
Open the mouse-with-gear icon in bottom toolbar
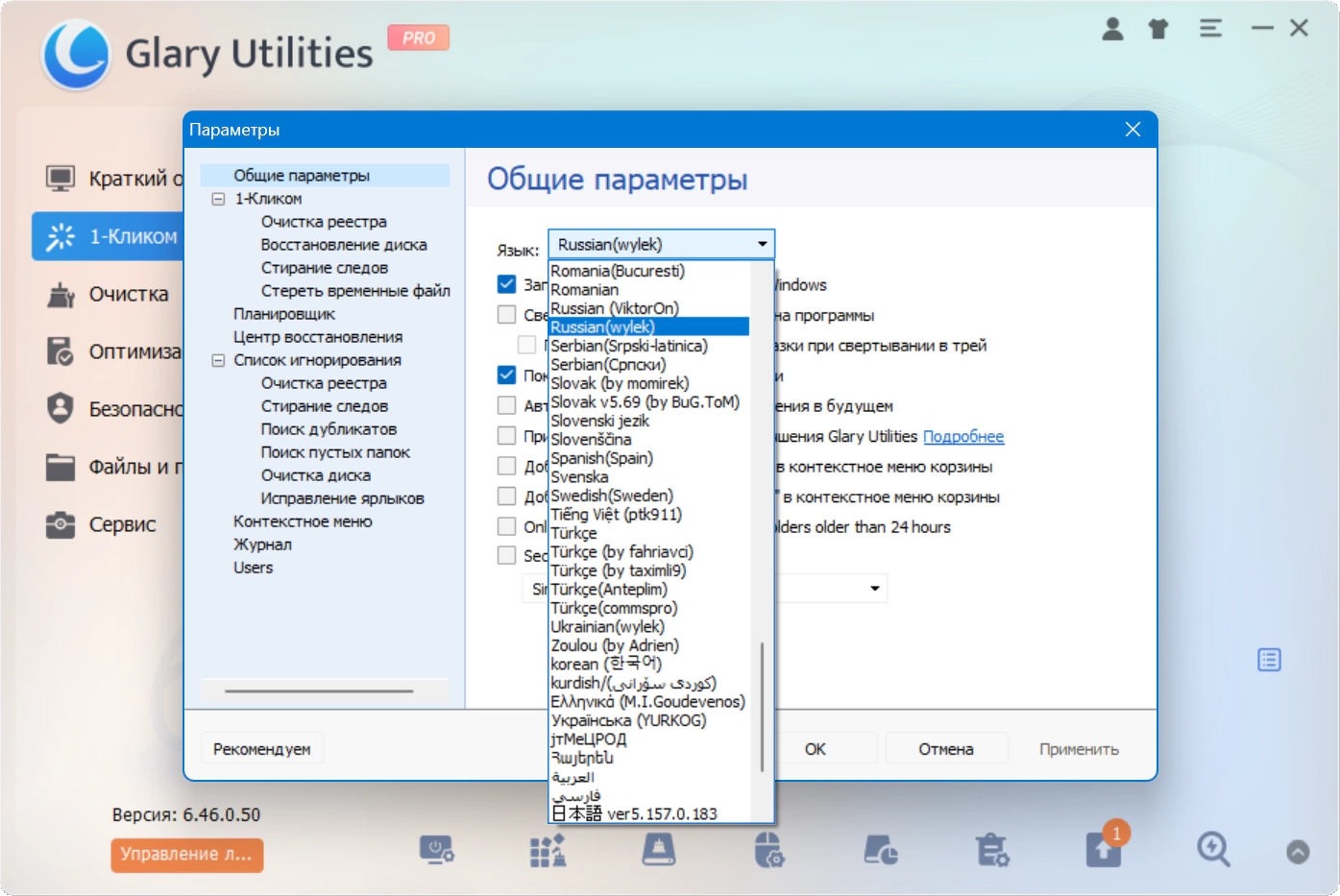pyautogui.click(x=769, y=850)
